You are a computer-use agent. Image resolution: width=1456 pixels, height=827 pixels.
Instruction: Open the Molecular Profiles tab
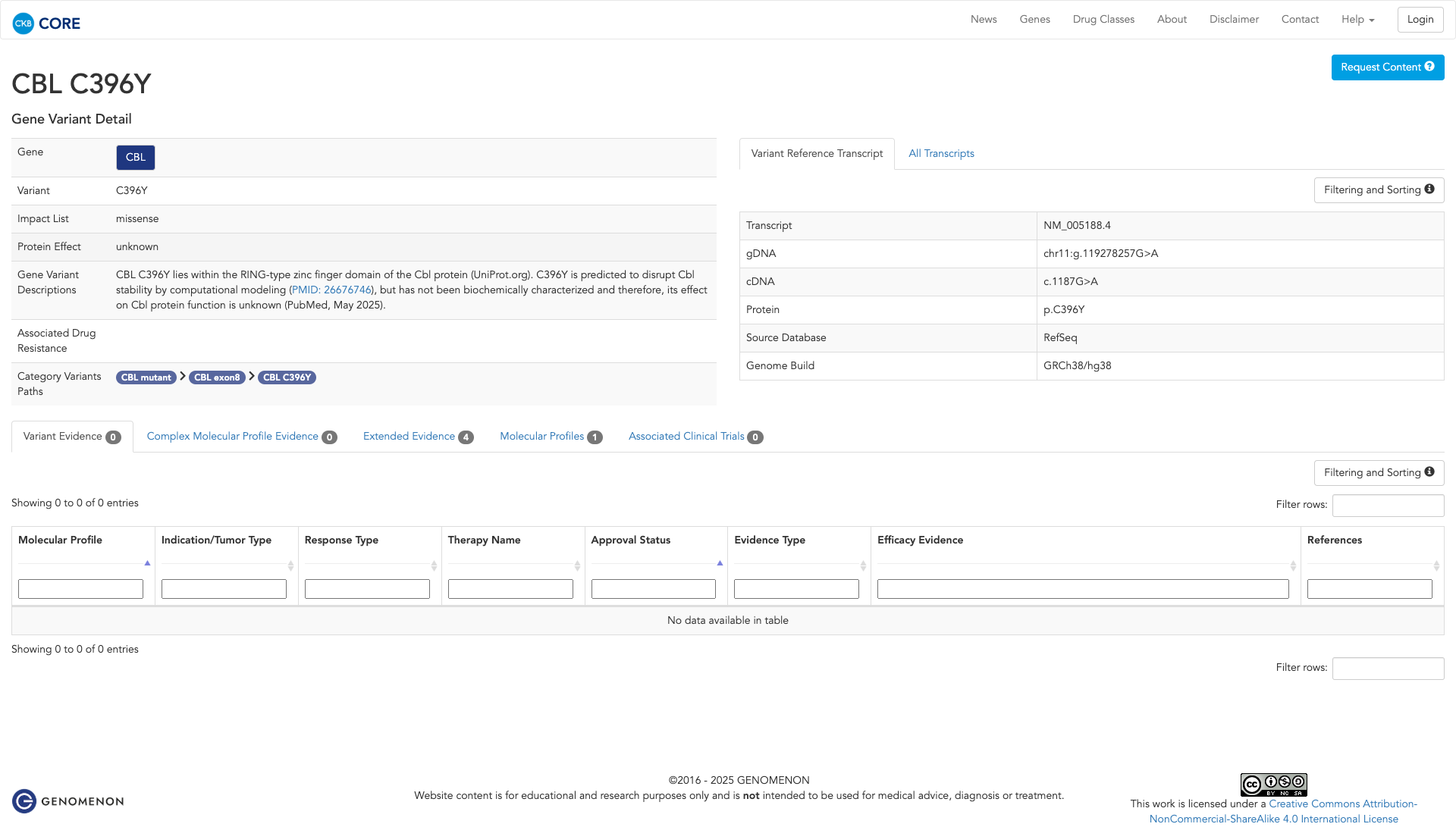coord(551,437)
